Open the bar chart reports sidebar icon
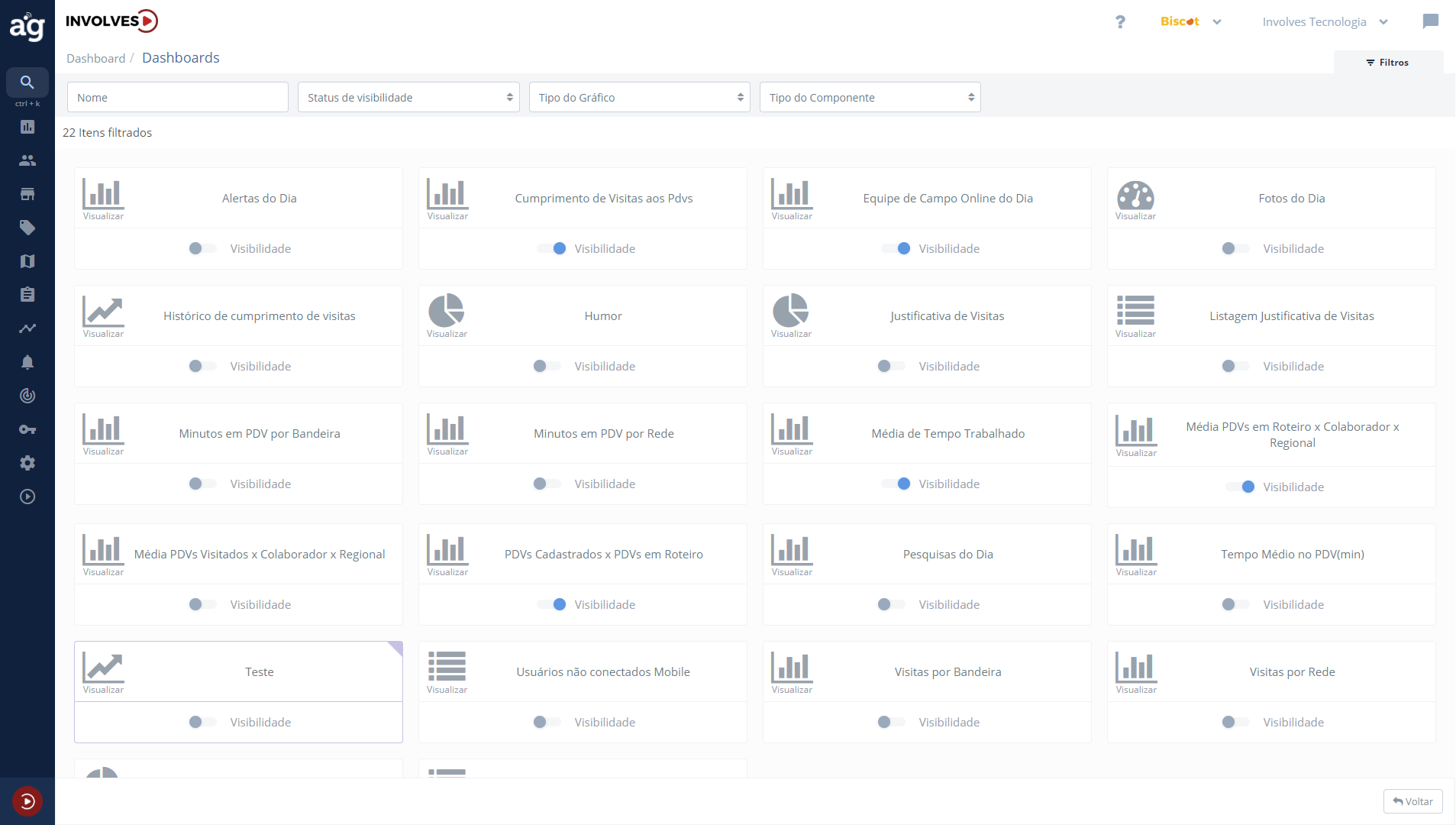This screenshot has width=1456, height=825. (27, 127)
